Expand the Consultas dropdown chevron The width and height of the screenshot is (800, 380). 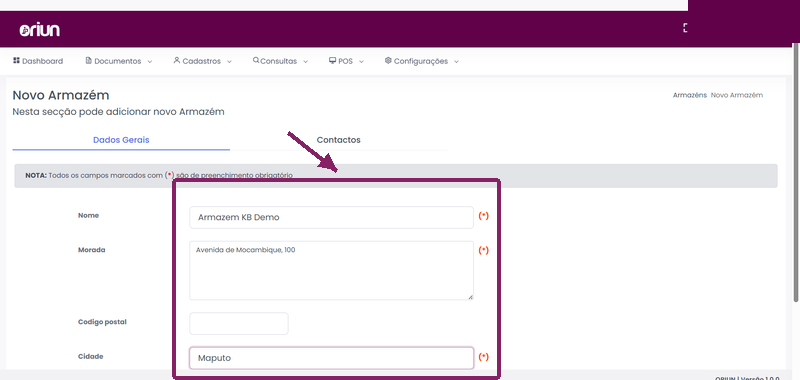[305, 62]
